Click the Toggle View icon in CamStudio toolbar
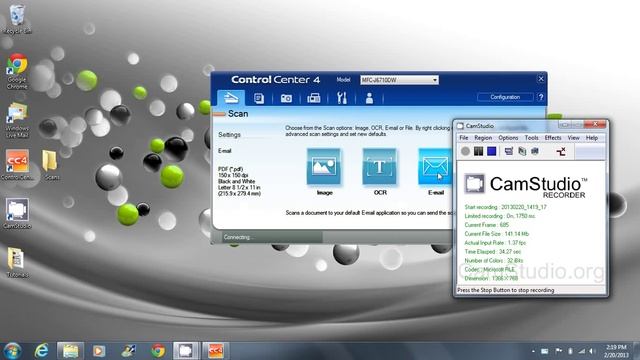 click(x=509, y=151)
